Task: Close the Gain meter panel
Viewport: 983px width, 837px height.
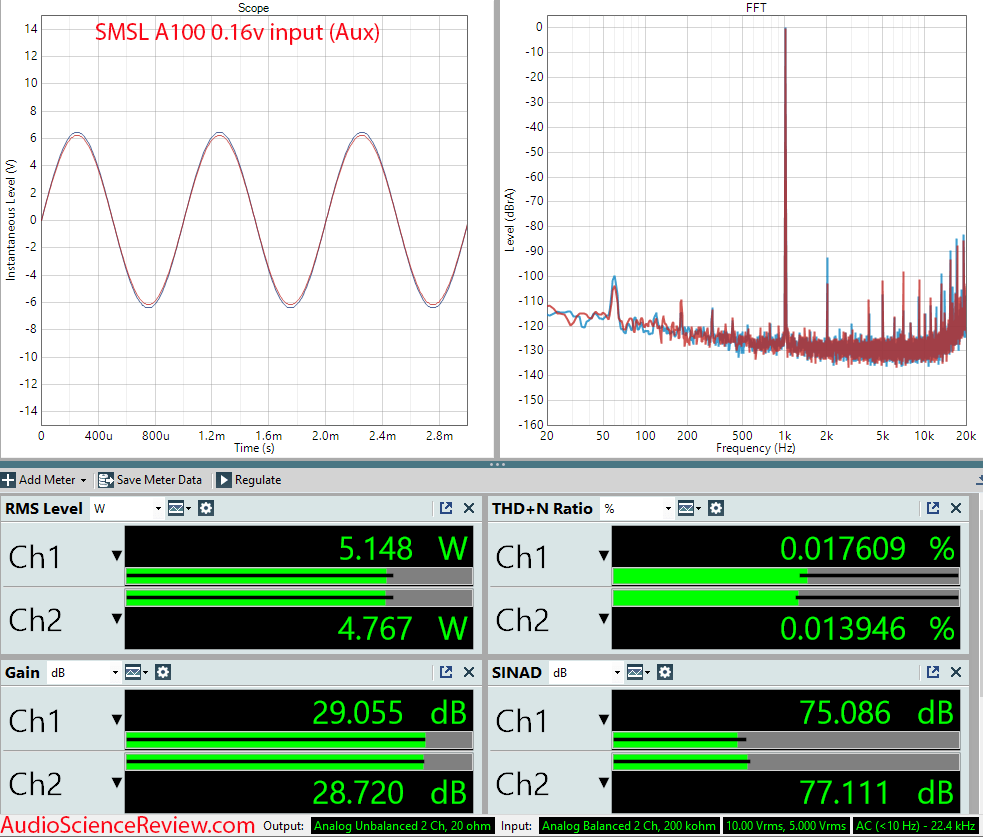Action: click(468, 673)
